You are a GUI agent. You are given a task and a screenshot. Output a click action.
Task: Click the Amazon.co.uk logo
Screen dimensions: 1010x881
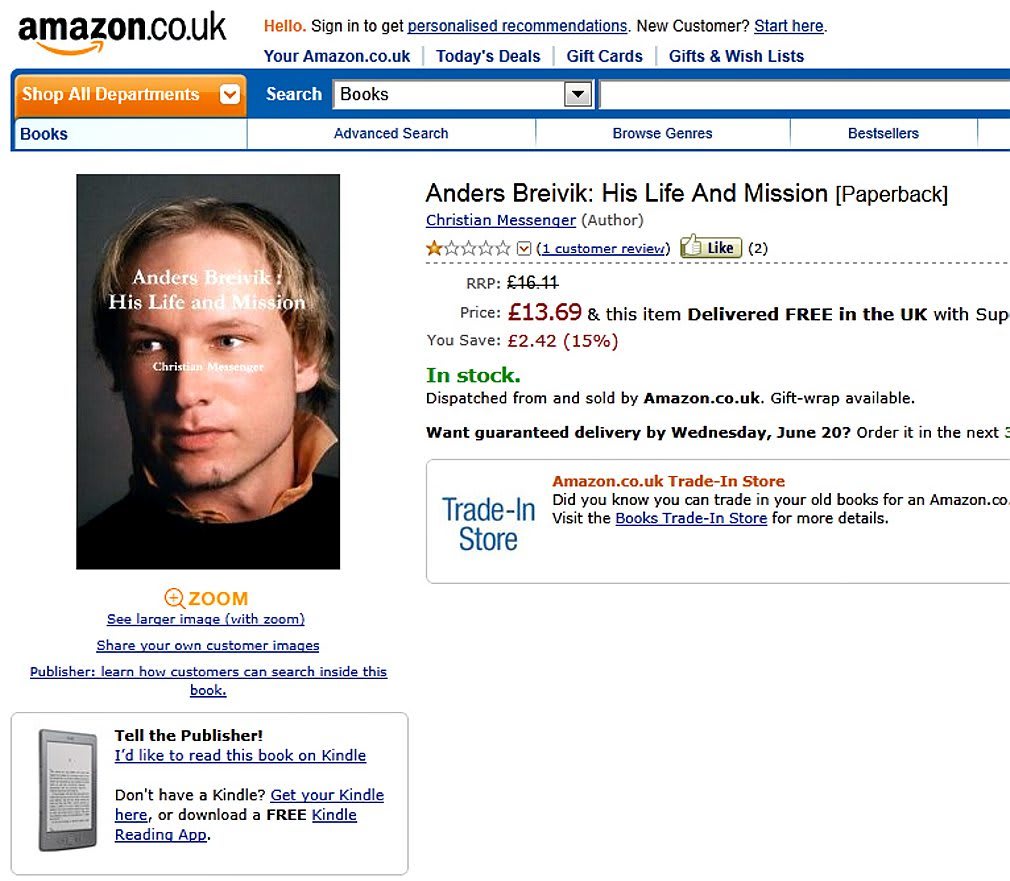122,32
